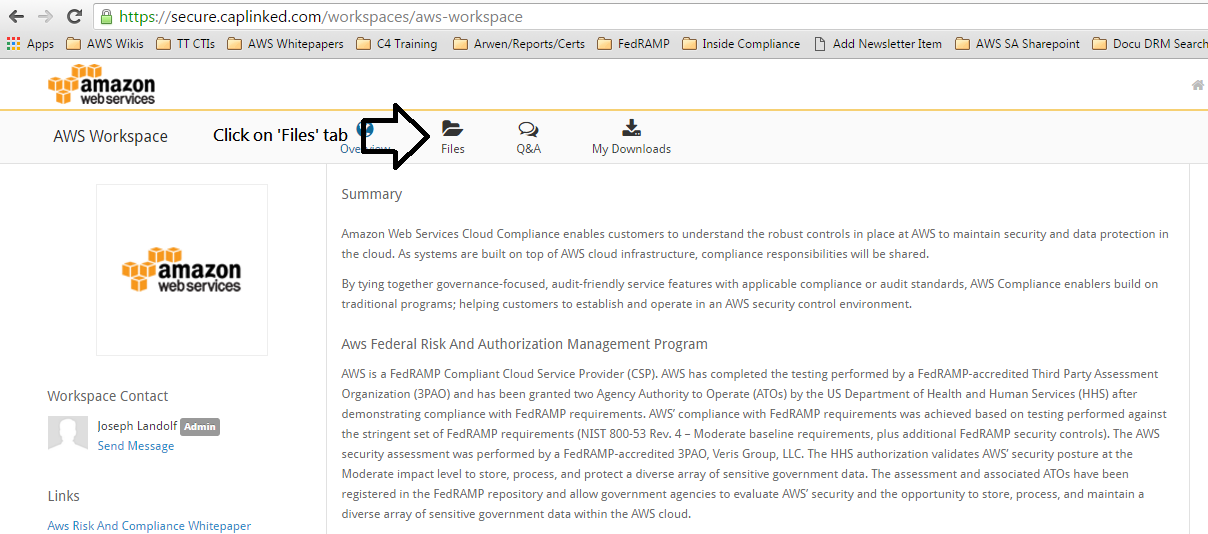This screenshot has width=1208, height=534.
Task: Open the Arwen/Reports/Certs bookmark folder
Action: click(x=518, y=44)
